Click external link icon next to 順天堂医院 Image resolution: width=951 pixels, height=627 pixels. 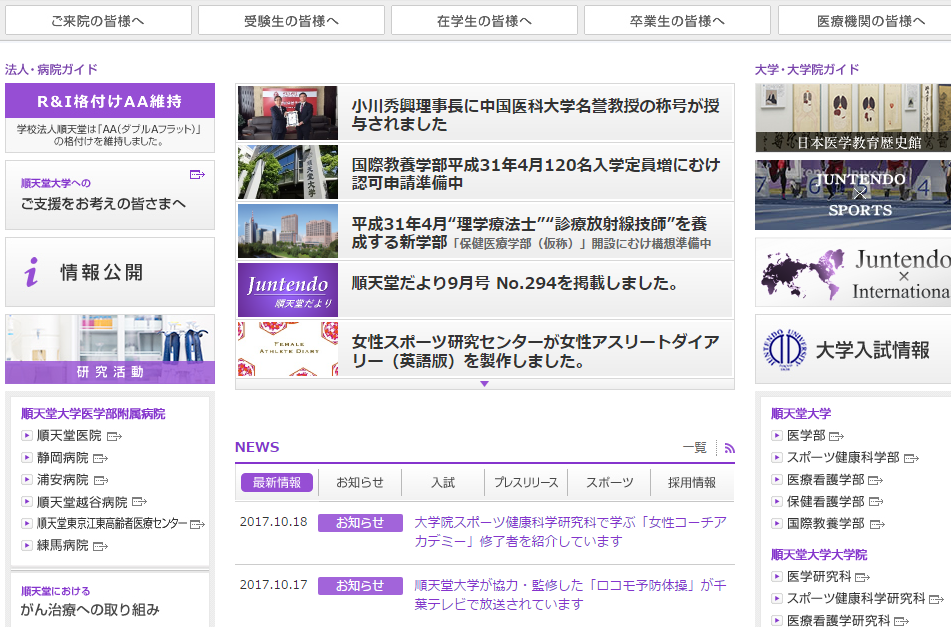click(114, 436)
